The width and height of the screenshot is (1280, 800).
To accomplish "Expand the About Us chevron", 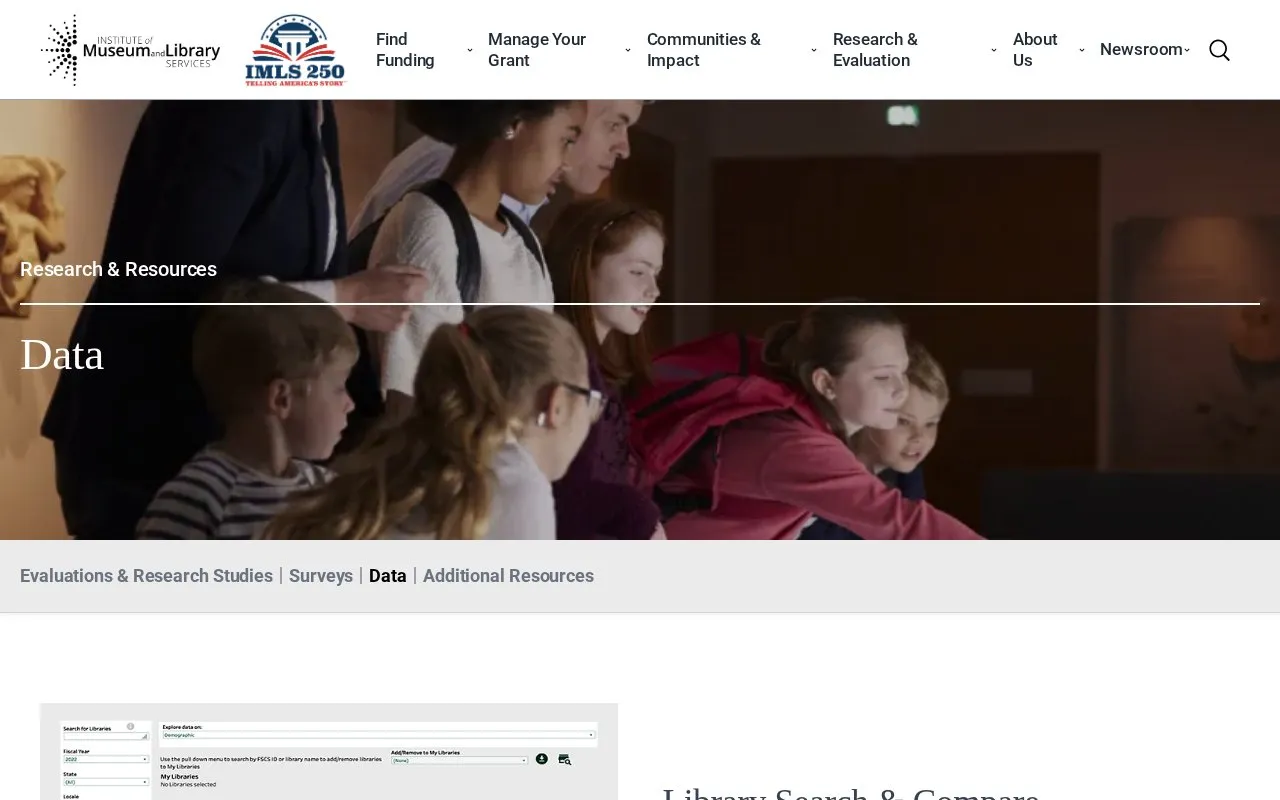I will point(1082,50).
